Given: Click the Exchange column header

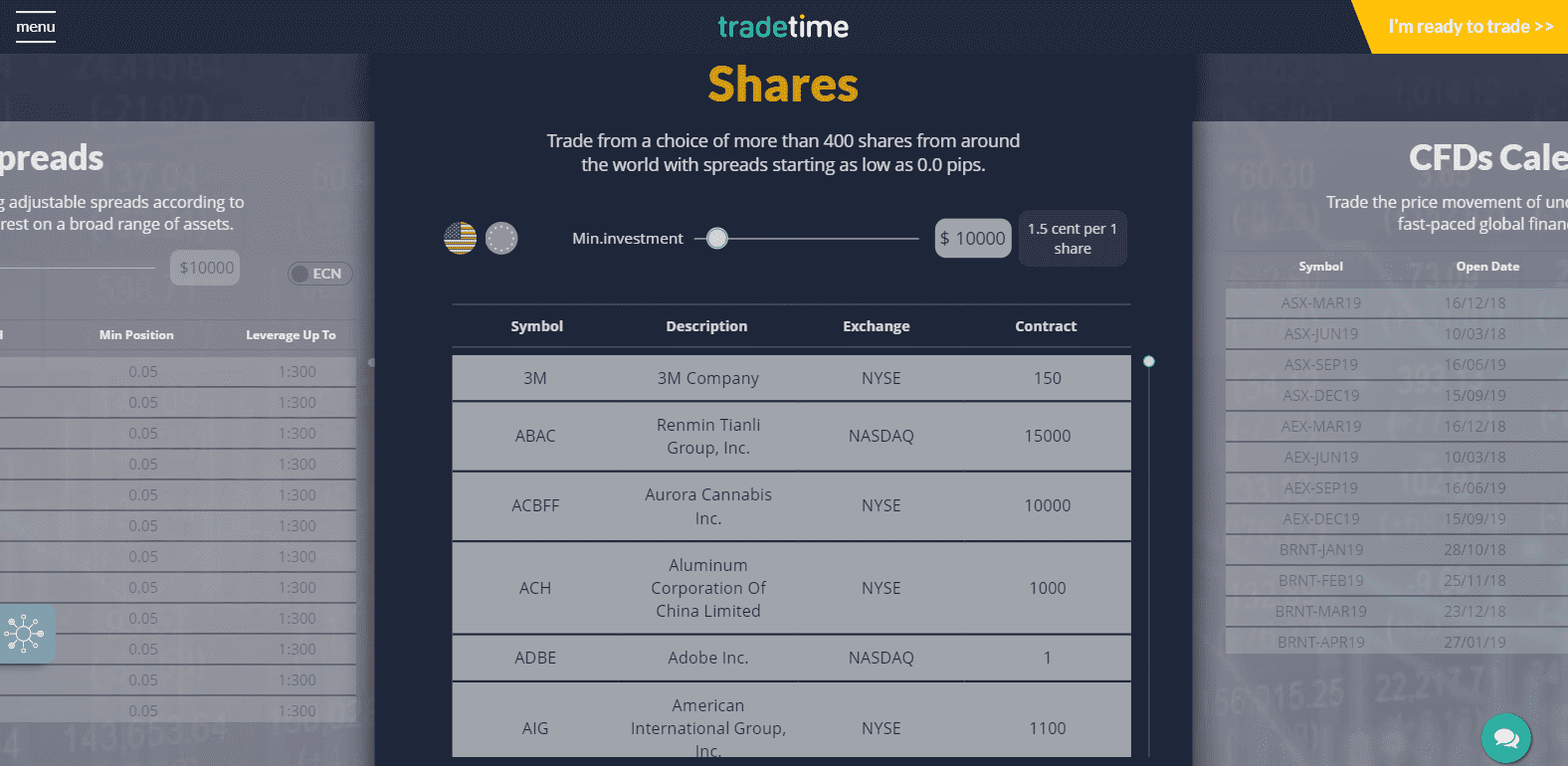Looking at the screenshot, I should [x=876, y=326].
